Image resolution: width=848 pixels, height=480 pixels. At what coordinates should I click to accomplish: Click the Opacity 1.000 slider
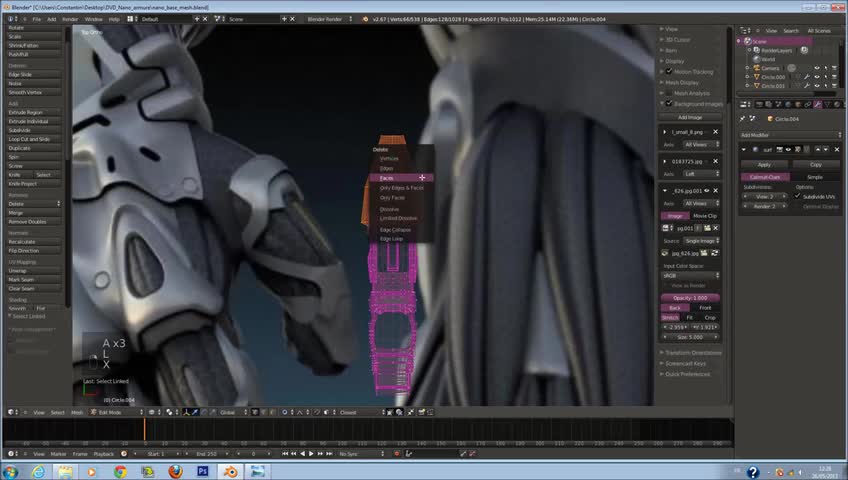tap(690, 298)
